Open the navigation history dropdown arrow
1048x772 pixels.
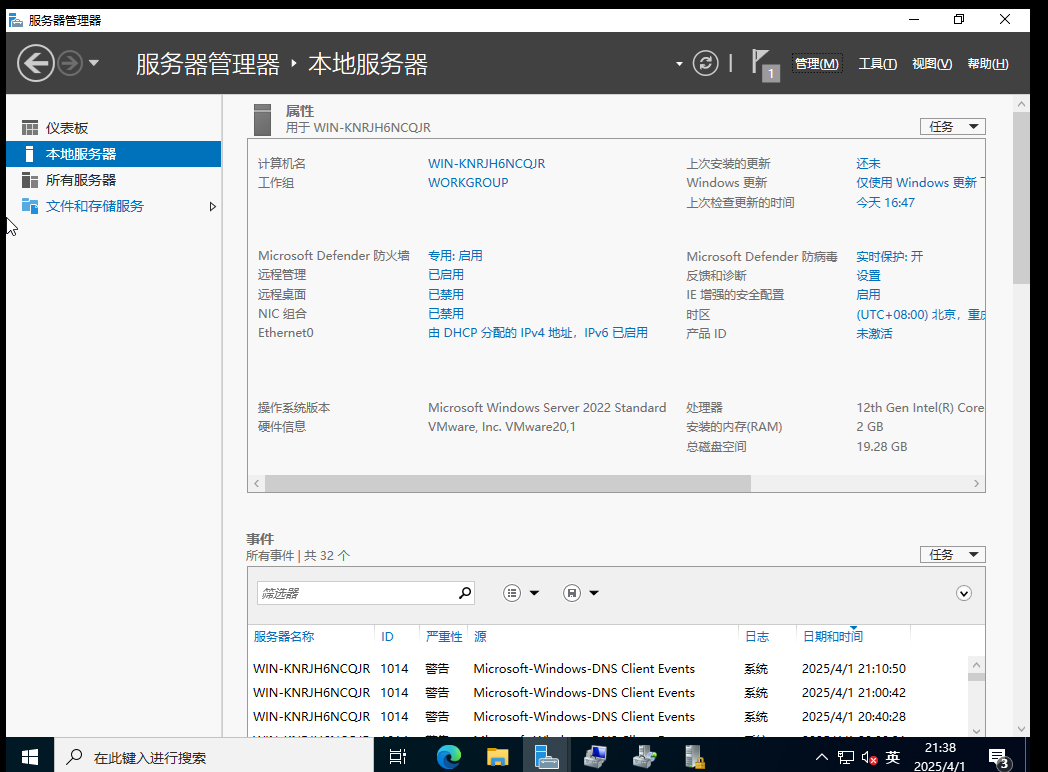pyautogui.click(x=94, y=63)
